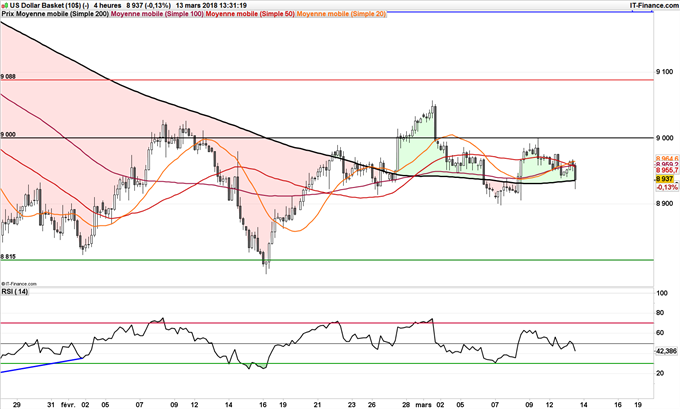Click the header quote '8 937 (-0,13%)'
Viewport: 680px width, 409px height.
pyautogui.click(x=148, y=5)
